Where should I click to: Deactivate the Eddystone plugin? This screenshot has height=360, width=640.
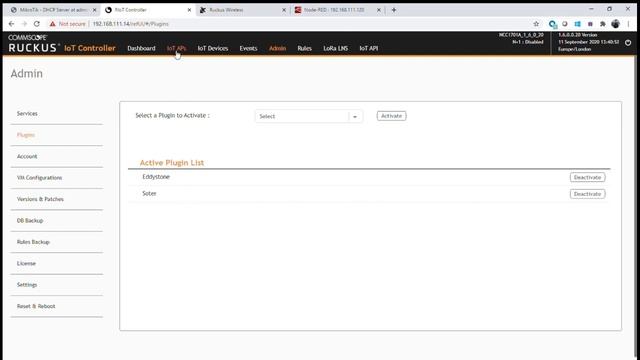pyautogui.click(x=587, y=178)
